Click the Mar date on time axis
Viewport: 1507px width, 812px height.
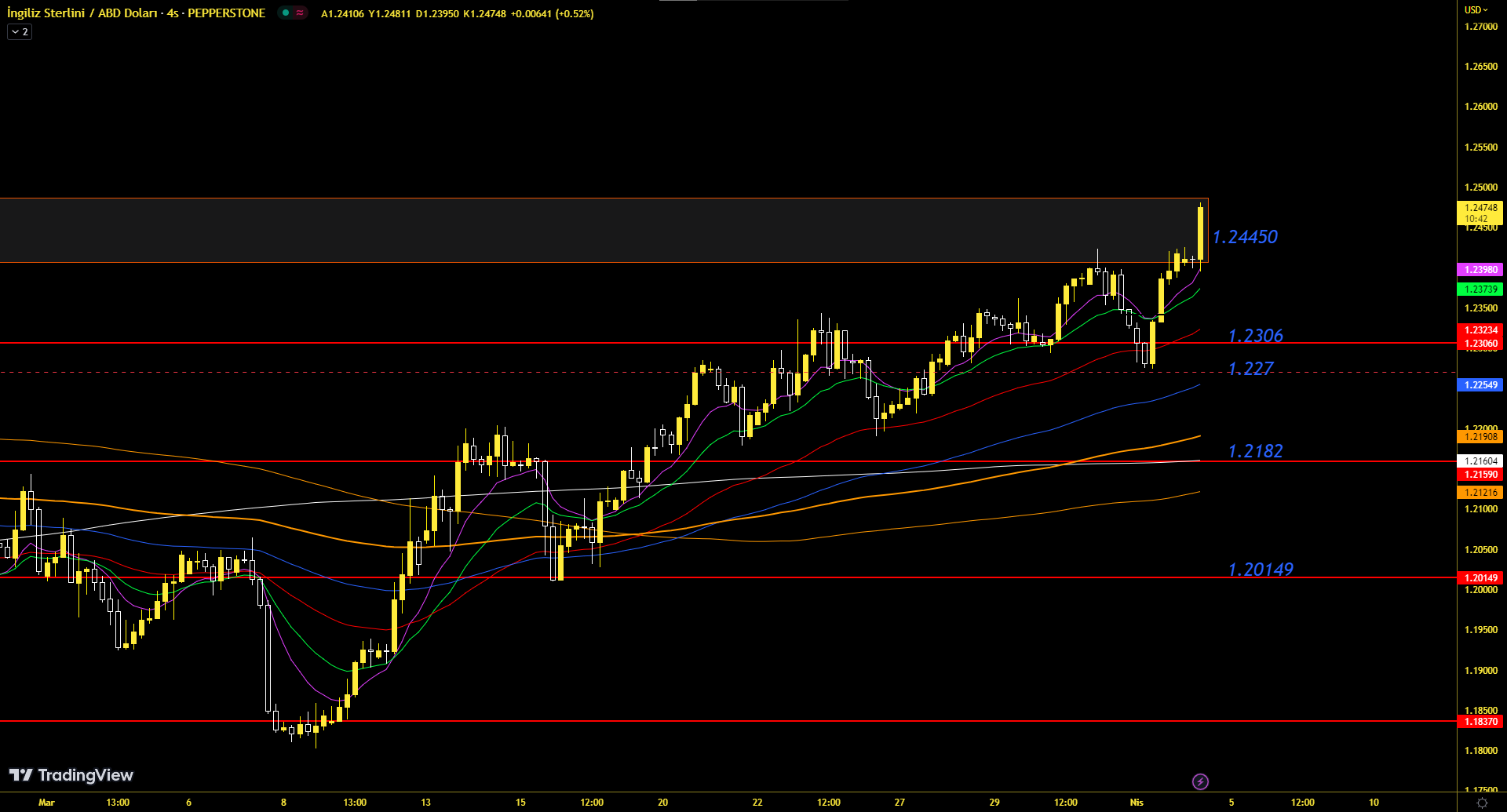tap(46, 803)
